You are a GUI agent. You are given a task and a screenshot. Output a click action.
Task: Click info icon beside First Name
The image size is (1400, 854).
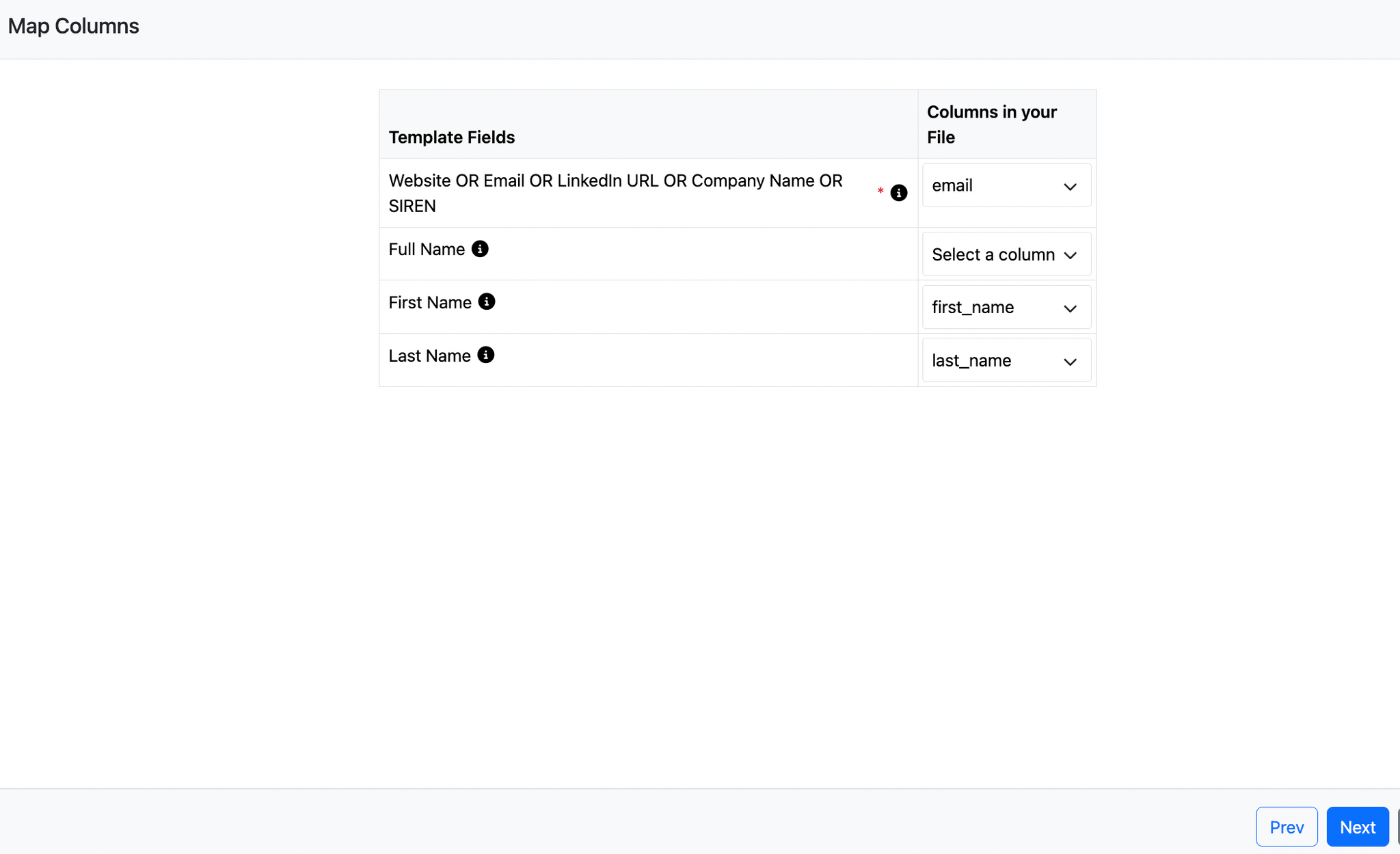[x=486, y=302]
